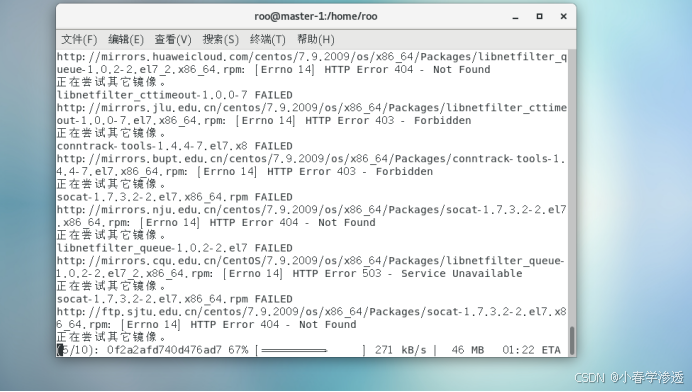Open the 搜索(S) menu
Screen dimensions: 692x392
220,40
